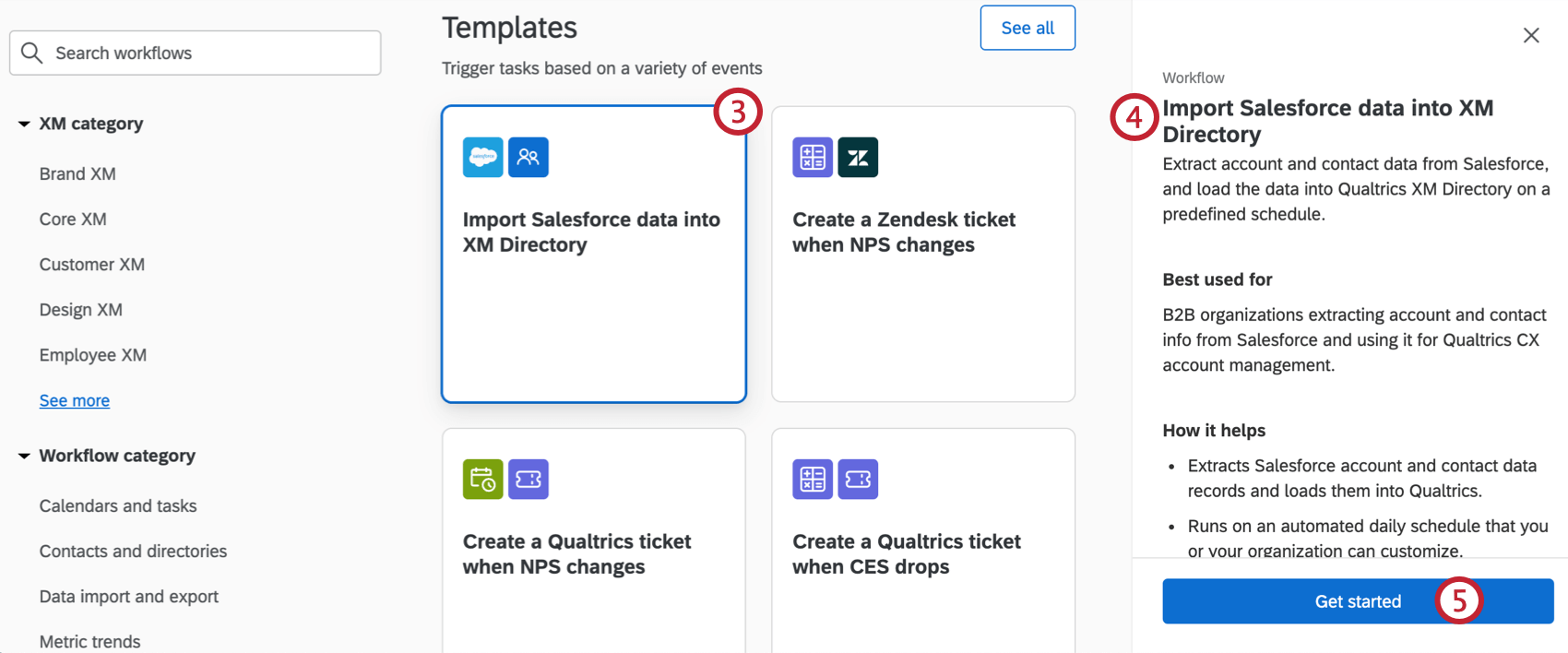Click the spreadsheet icon on the CES card

812,479
